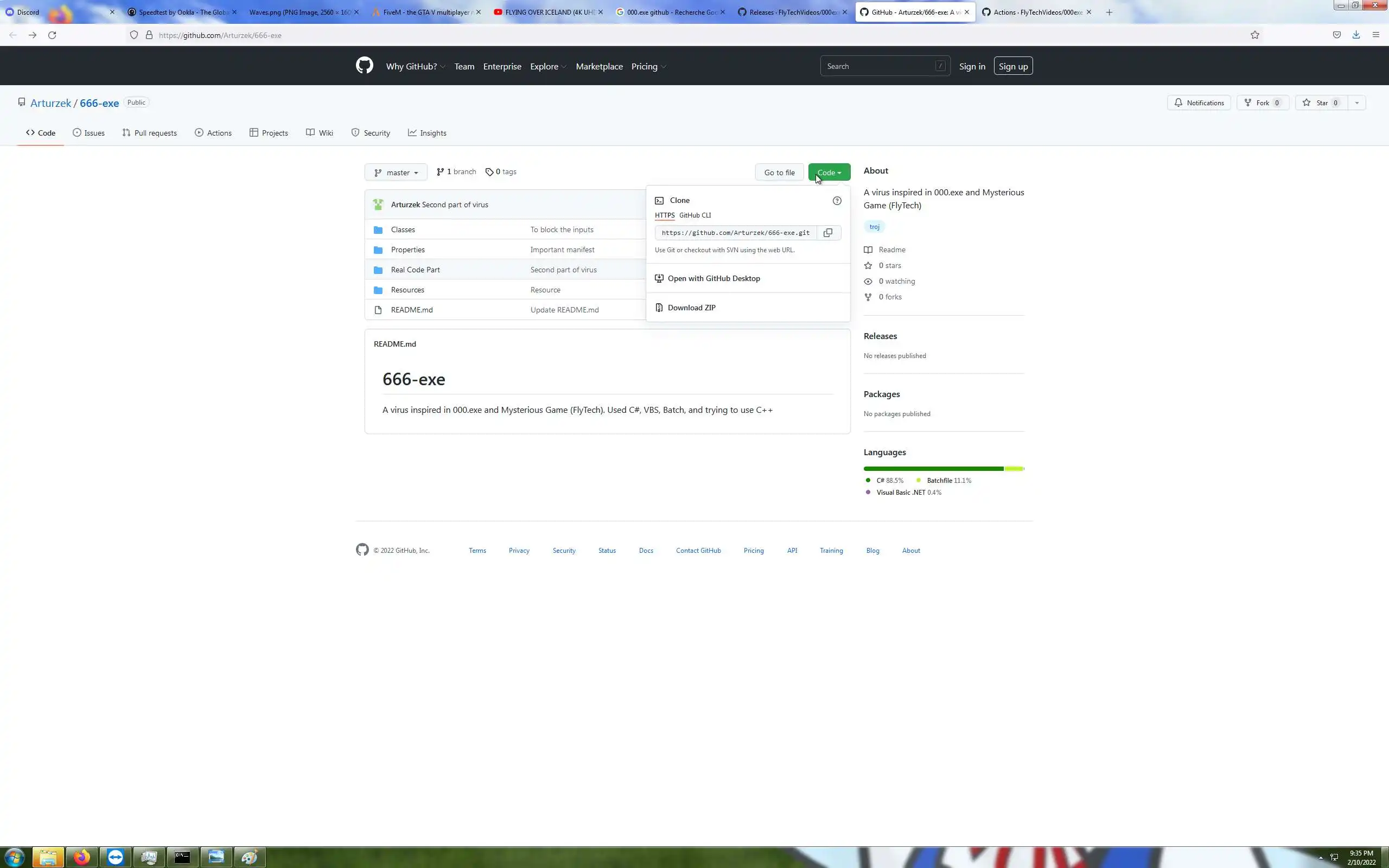Reload the current page
Viewport: 1389px width, 868px height.
click(x=52, y=35)
